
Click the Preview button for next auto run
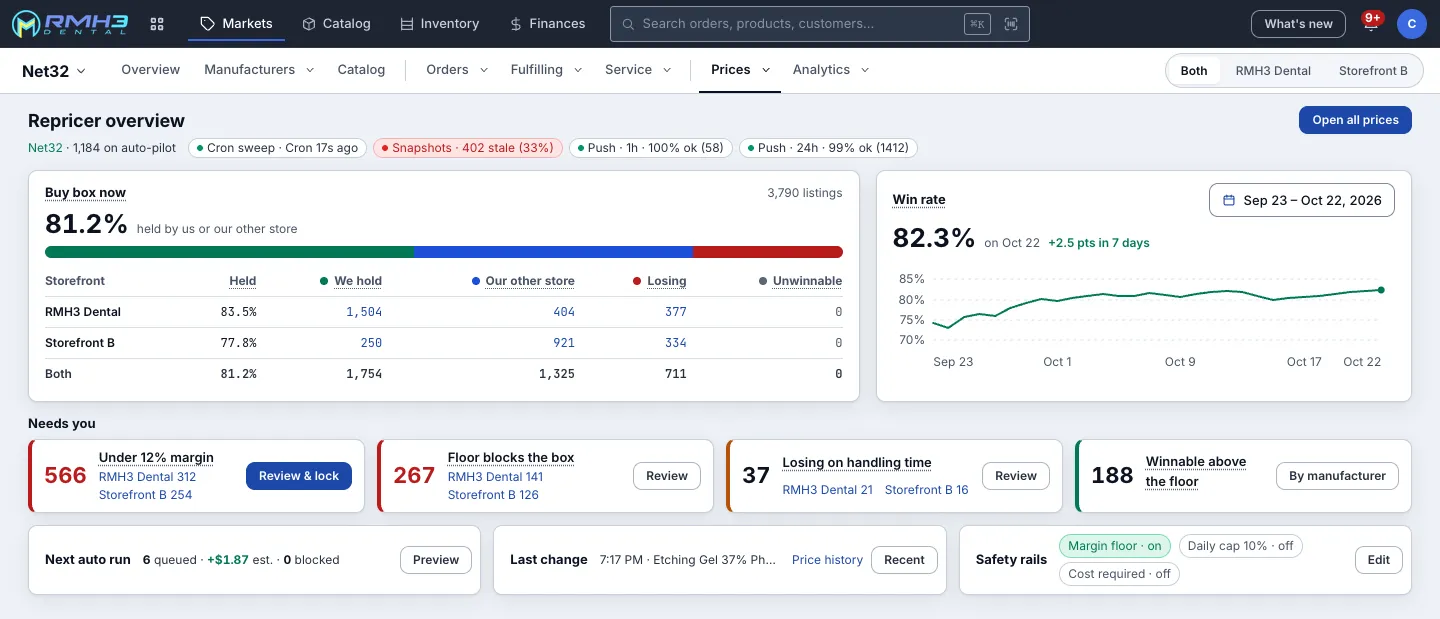tap(436, 560)
